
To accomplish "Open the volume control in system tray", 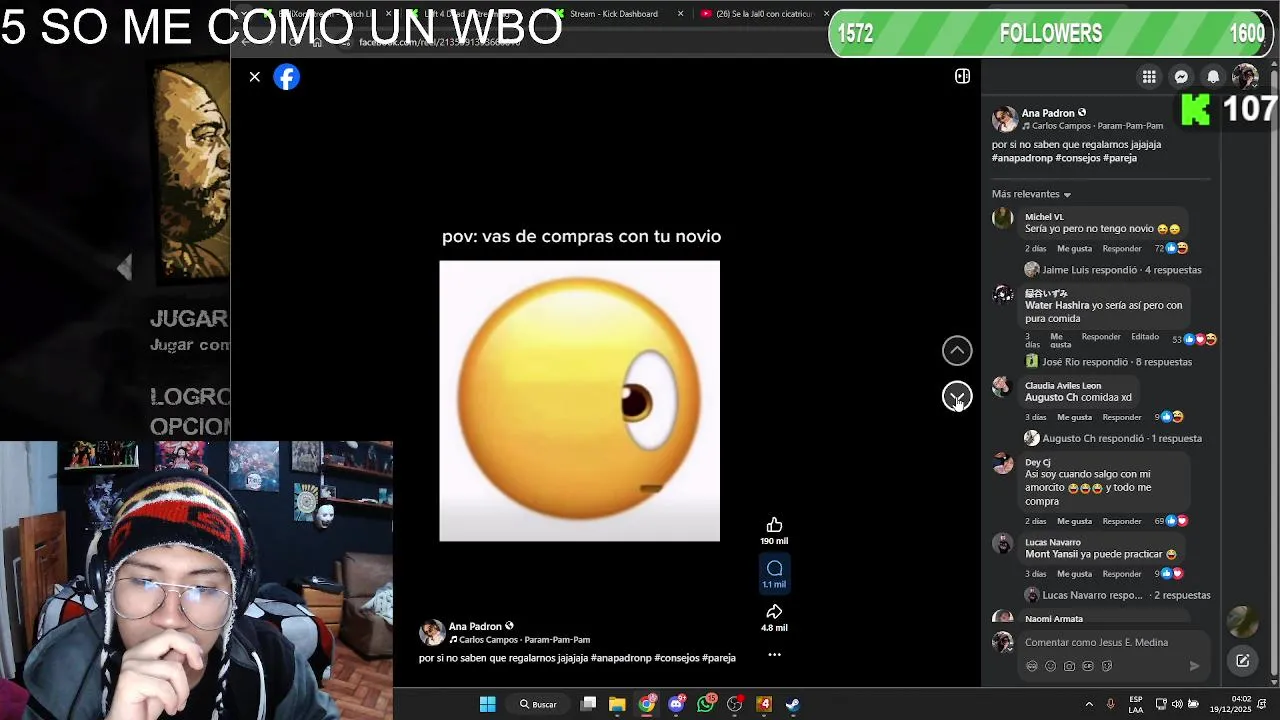I will click(x=1176, y=704).
